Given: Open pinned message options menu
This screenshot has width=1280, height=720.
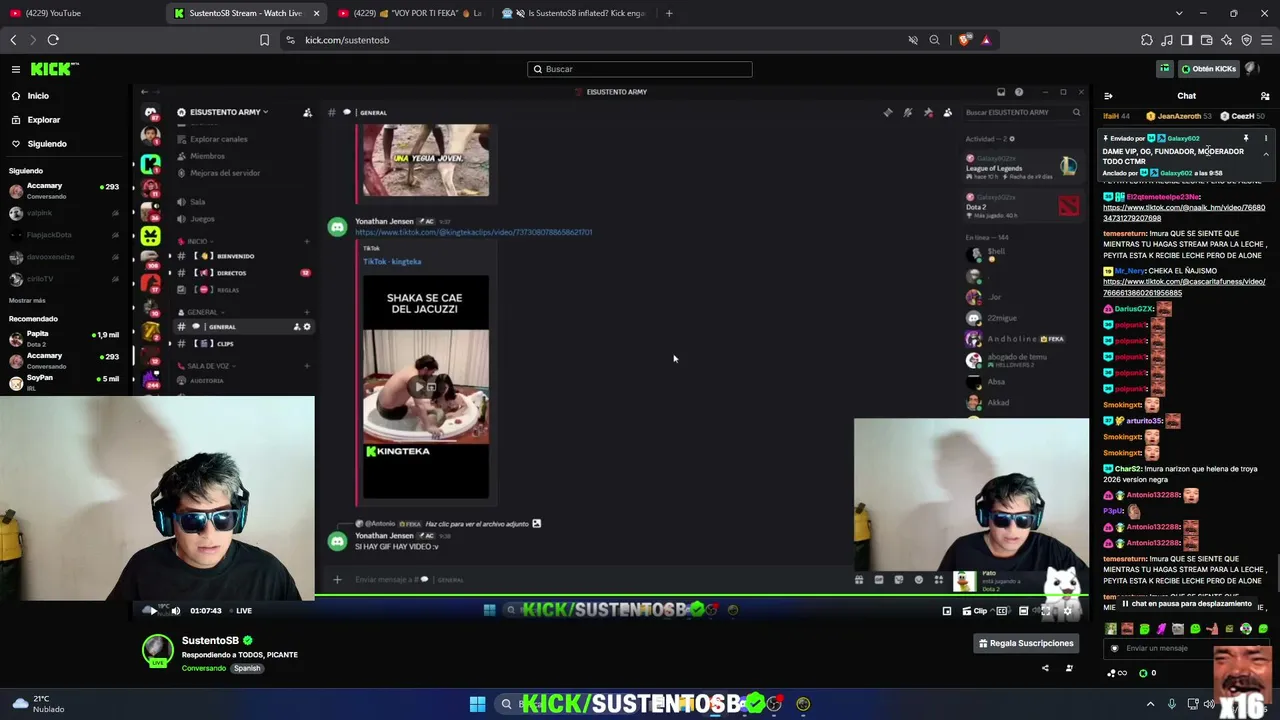Looking at the screenshot, I should (1265, 138).
